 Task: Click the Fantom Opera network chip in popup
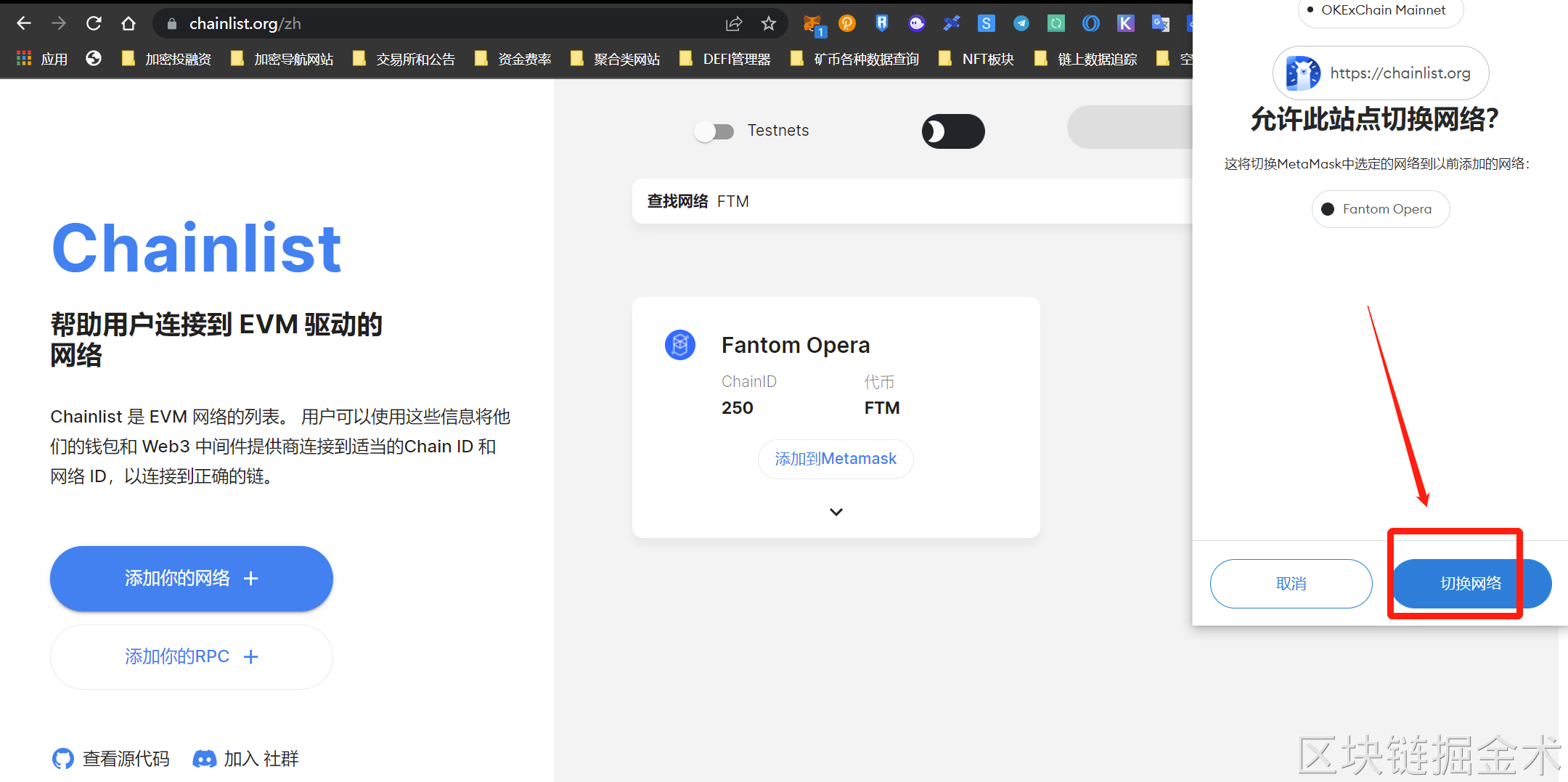point(1381,209)
